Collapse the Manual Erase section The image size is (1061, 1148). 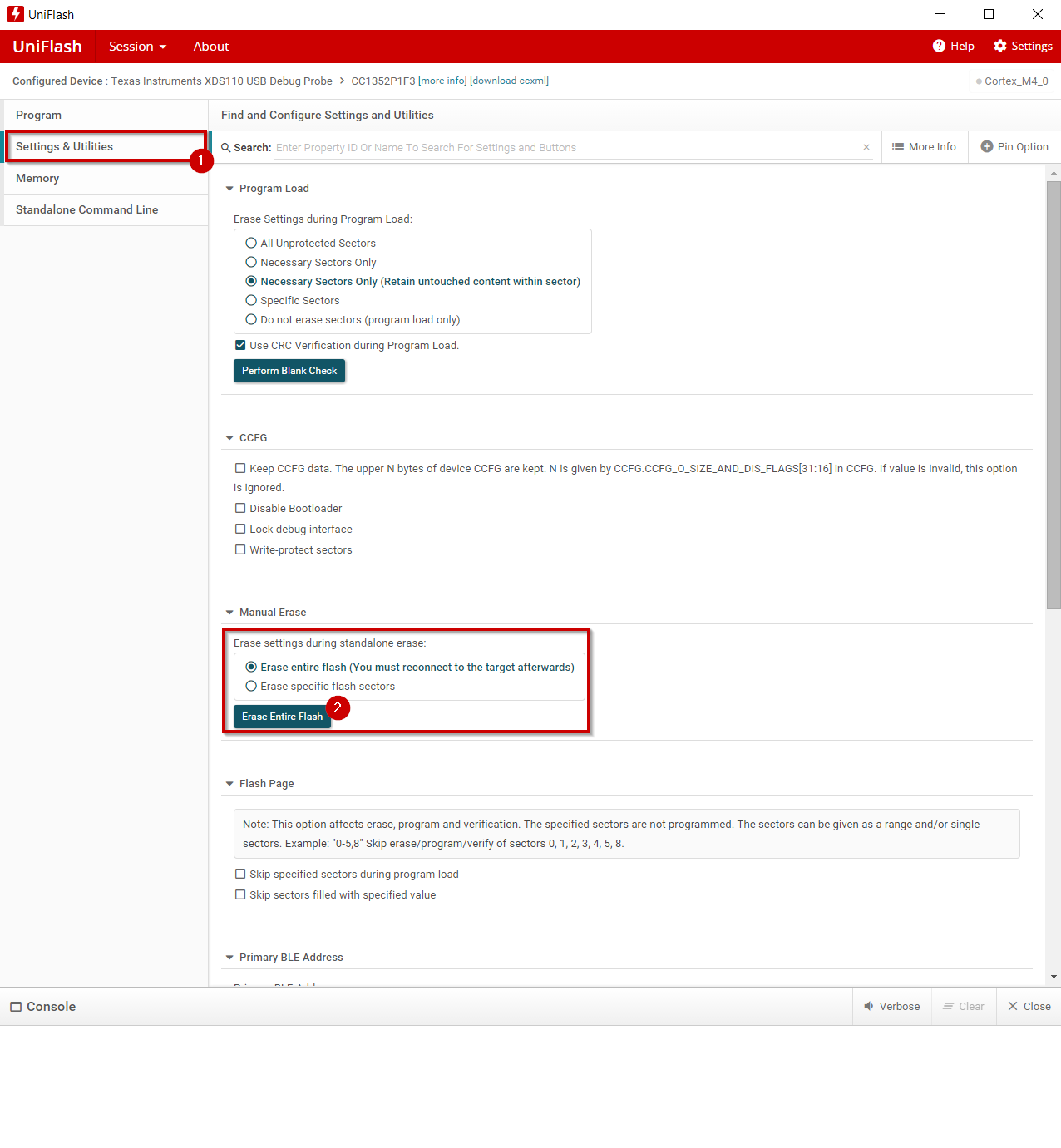click(229, 613)
